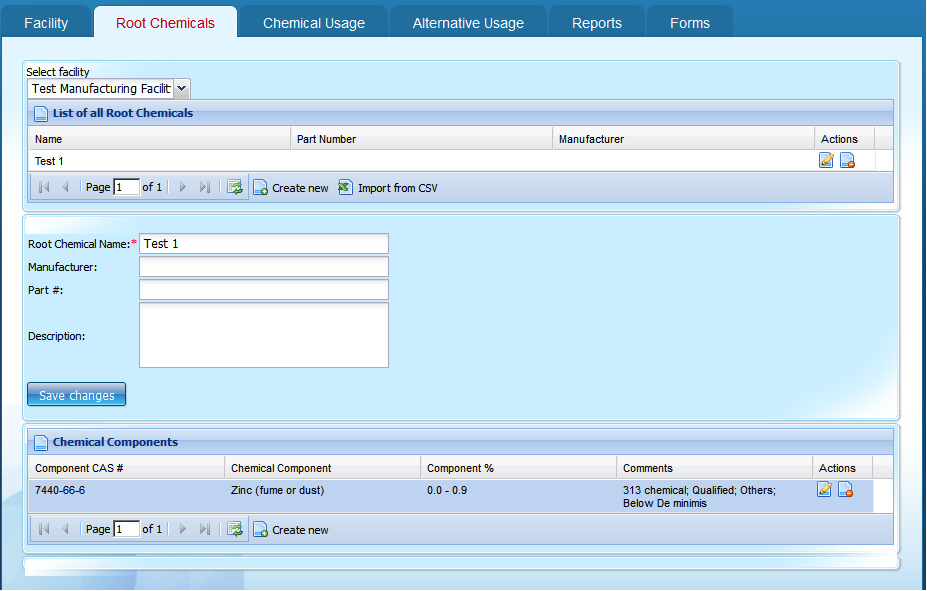Click the Save changes button
The image size is (927, 591).
(x=77, y=395)
